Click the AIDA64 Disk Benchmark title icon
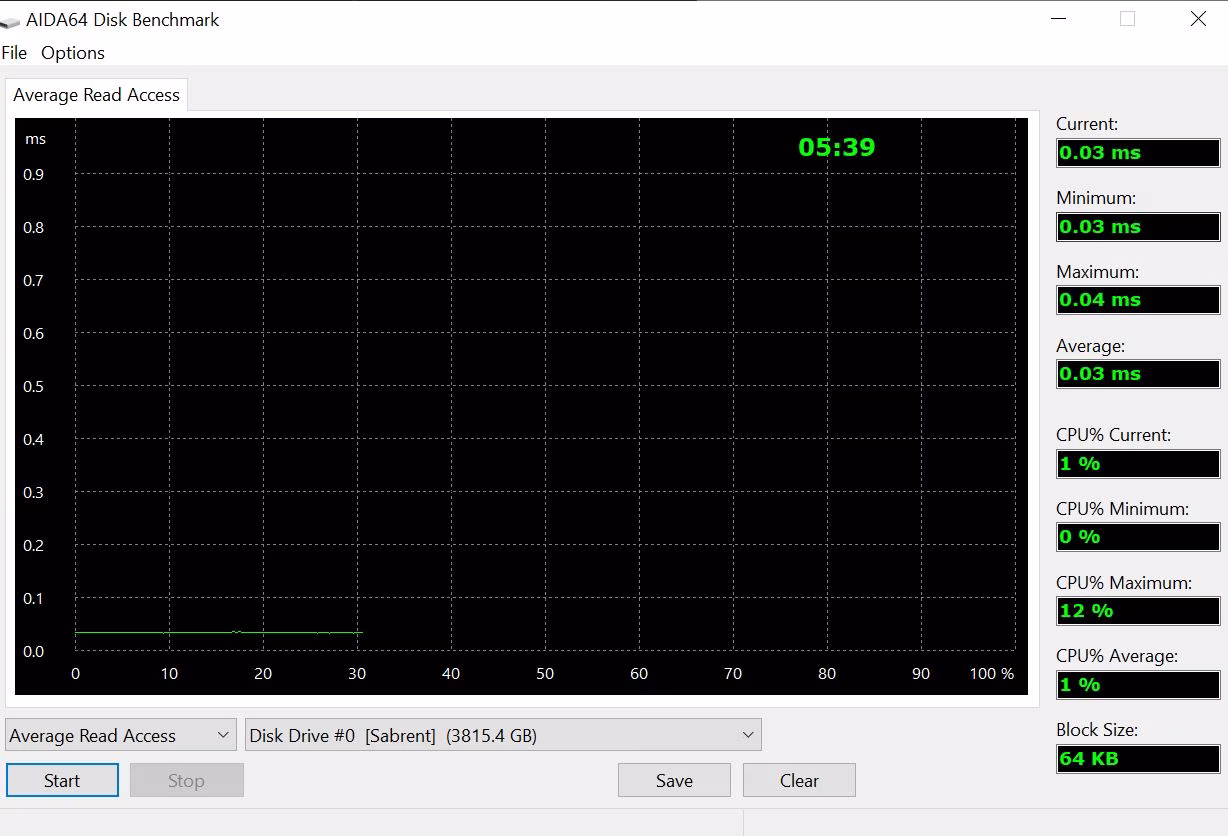1228x836 pixels. [x=11, y=21]
